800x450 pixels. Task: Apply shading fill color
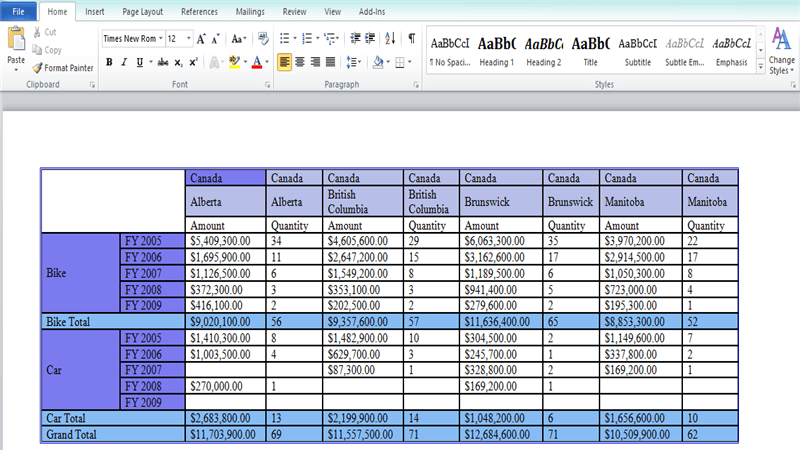tap(378, 62)
